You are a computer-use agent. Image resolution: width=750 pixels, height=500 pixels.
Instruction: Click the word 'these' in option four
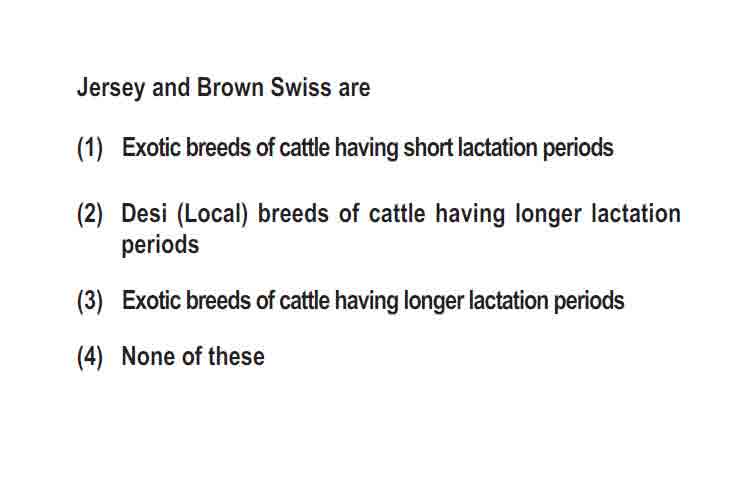[x=236, y=356]
